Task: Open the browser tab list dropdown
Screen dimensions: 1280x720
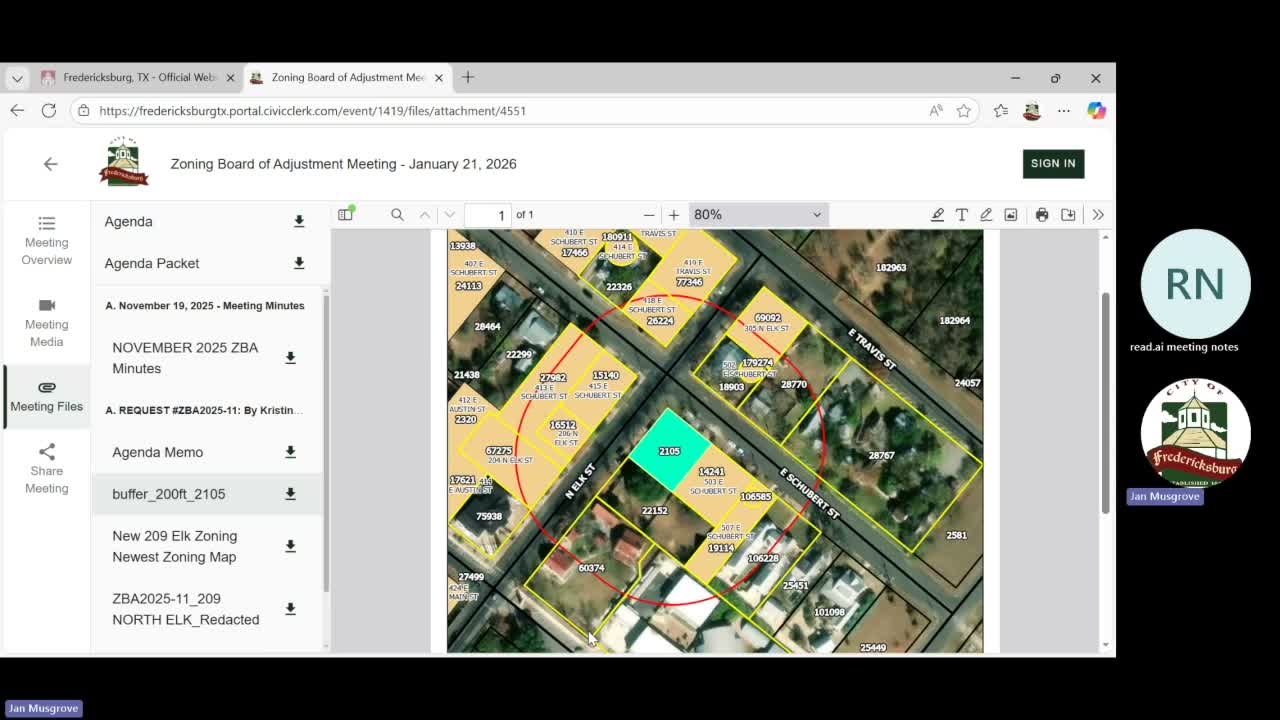Action: click(x=17, y=78)
